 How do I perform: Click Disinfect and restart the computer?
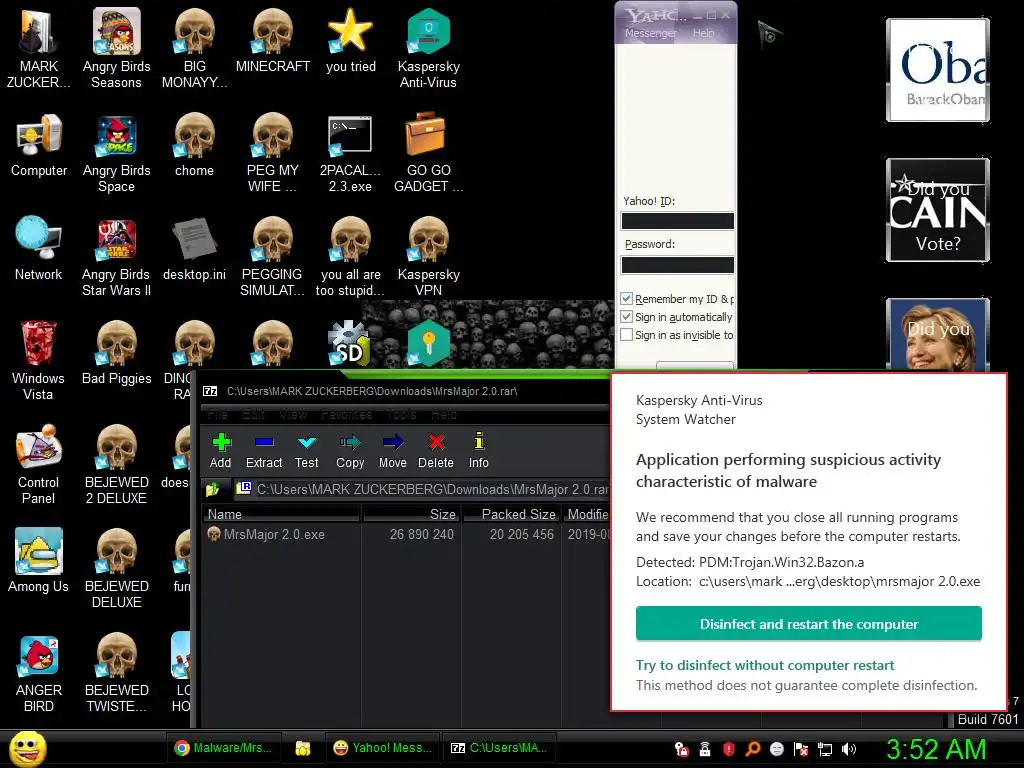pos(808,624)
